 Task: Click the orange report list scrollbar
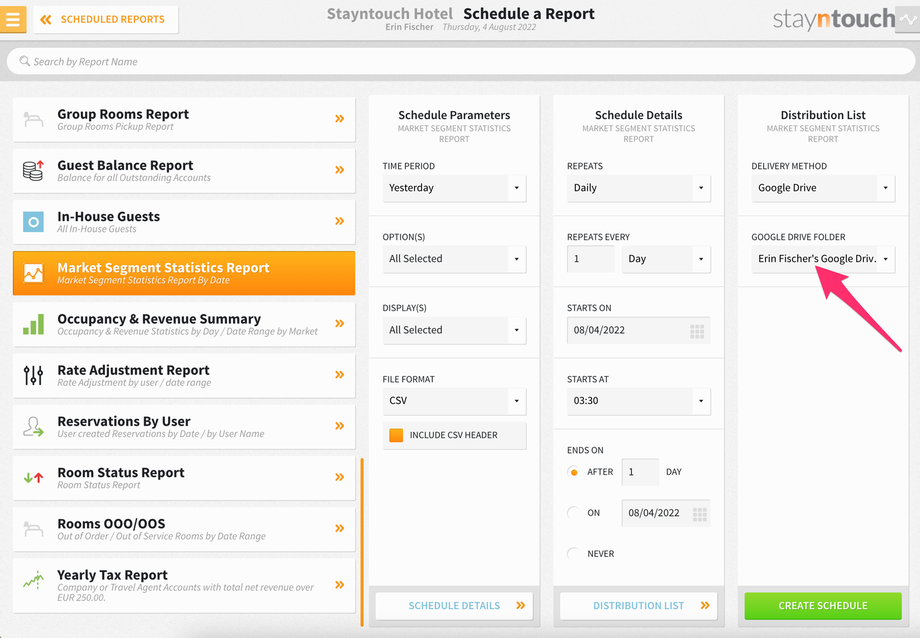362,542
